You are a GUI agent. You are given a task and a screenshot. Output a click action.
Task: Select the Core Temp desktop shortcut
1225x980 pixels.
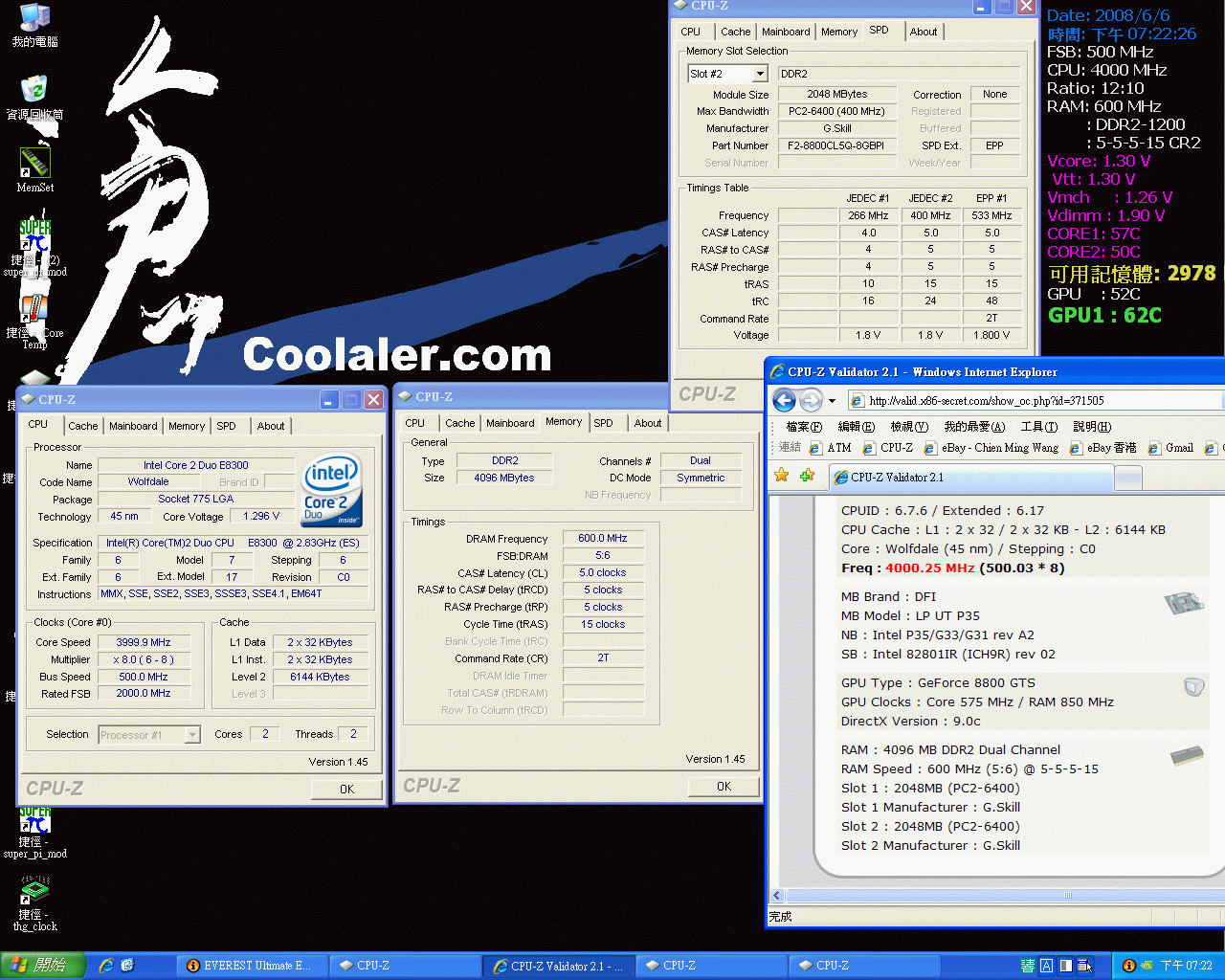[x=35, y=321]
